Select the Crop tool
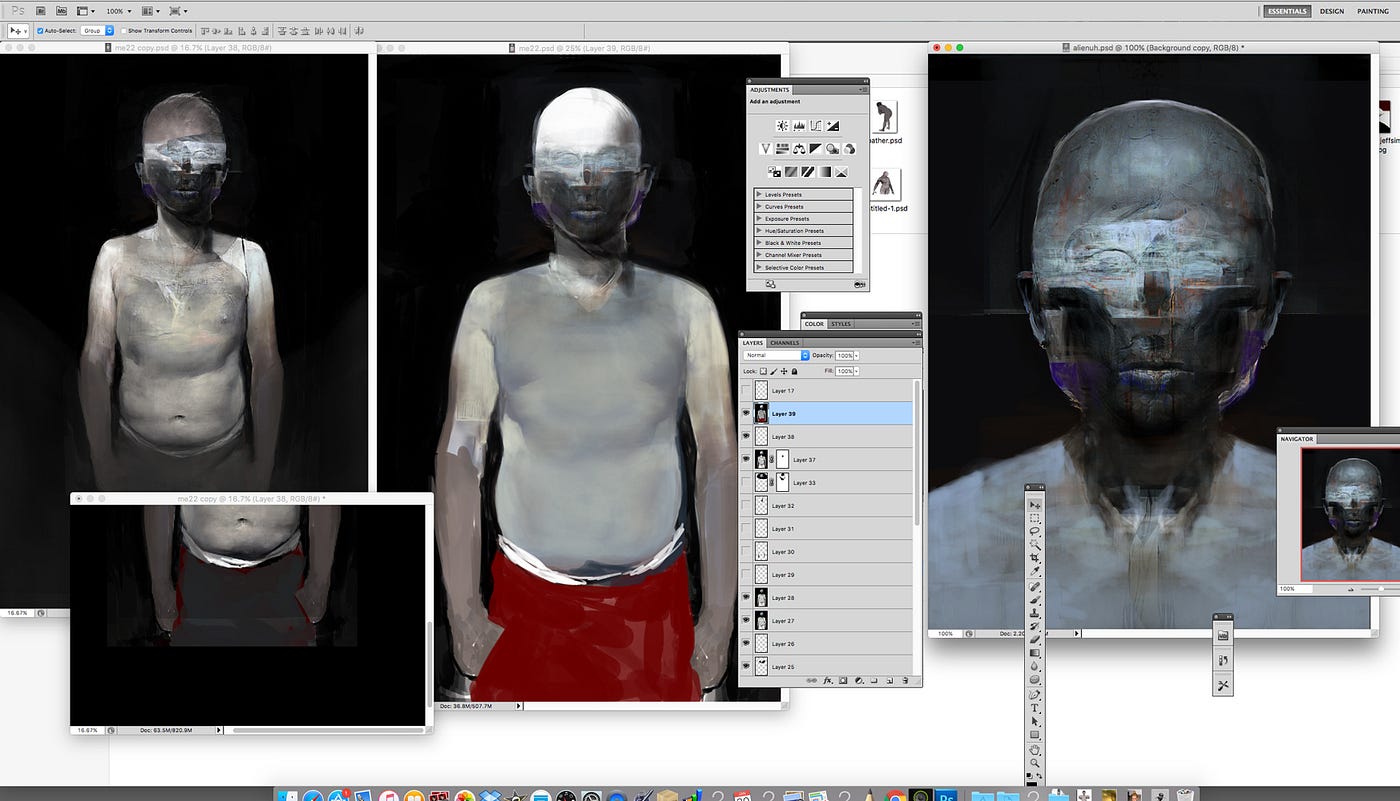The image size is (1400, 801). coord(1035,558)
